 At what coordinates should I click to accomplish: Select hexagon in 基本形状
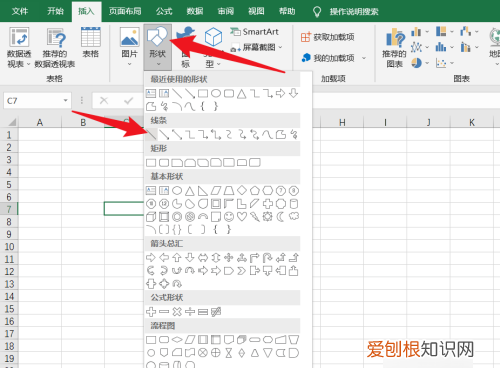coord(268,191)
